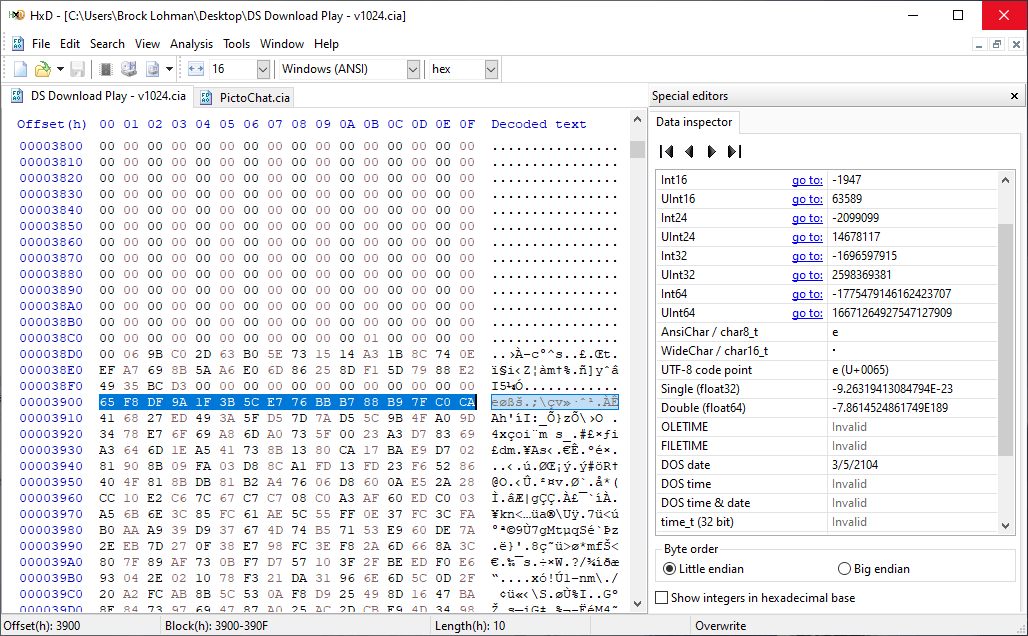Select the Data inspector tab
Image resolution: width=1028 pixels, height=636 pixels.
click(x=694, y=122)
